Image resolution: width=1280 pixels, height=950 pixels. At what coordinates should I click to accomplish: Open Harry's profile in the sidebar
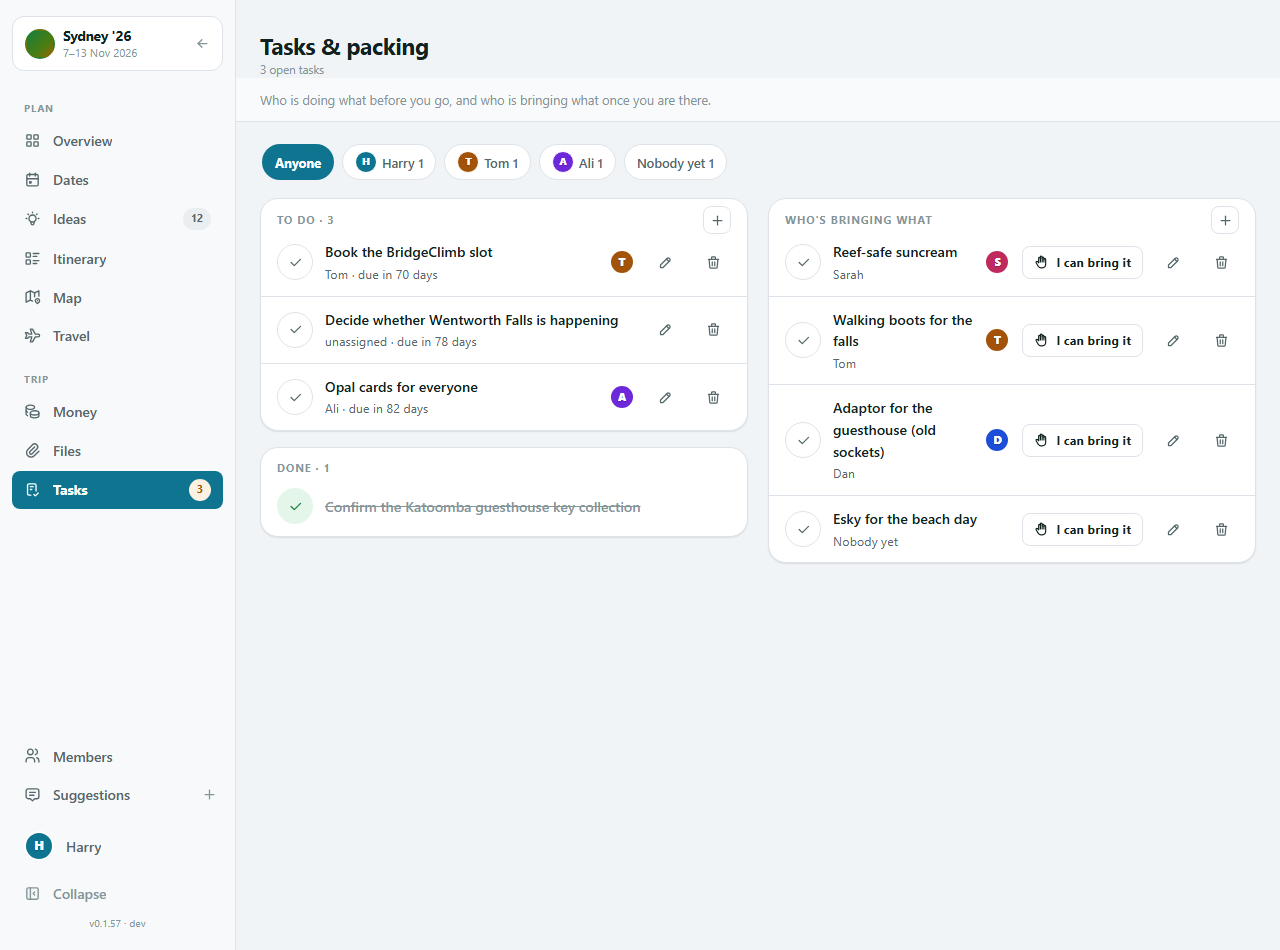point(117,847)
